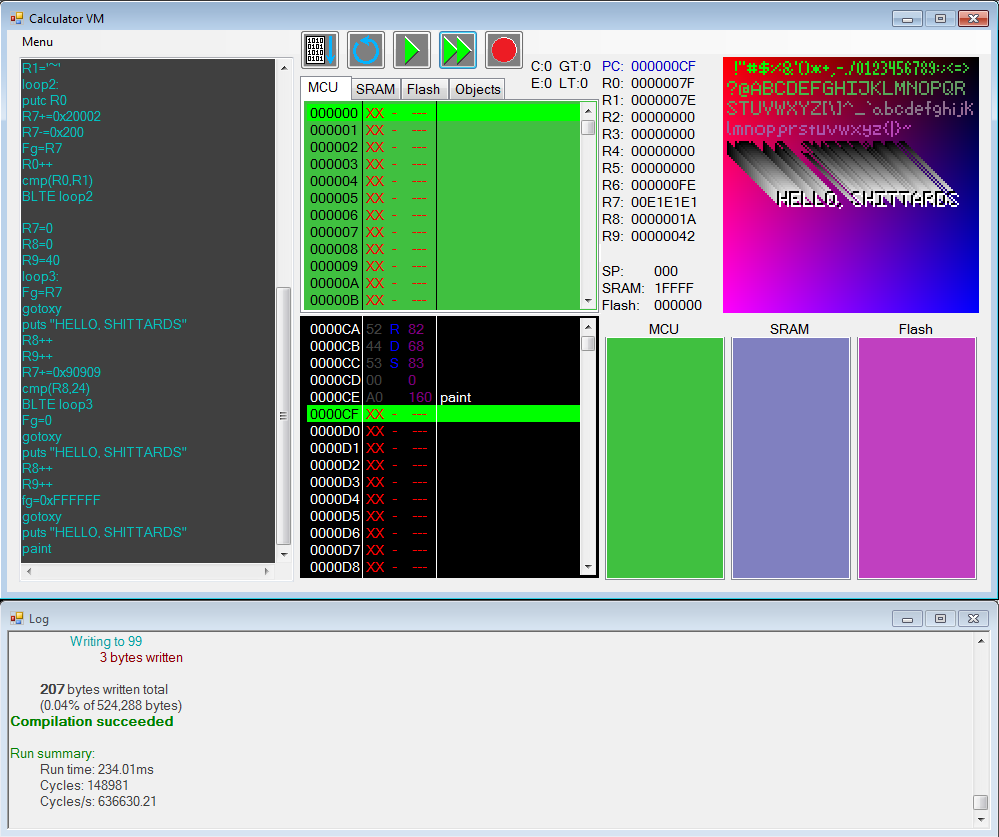Viewport: 999px width, 837px height.
Task: Click the Log window scrollbar thumb
Action: (x=981, y=801)
